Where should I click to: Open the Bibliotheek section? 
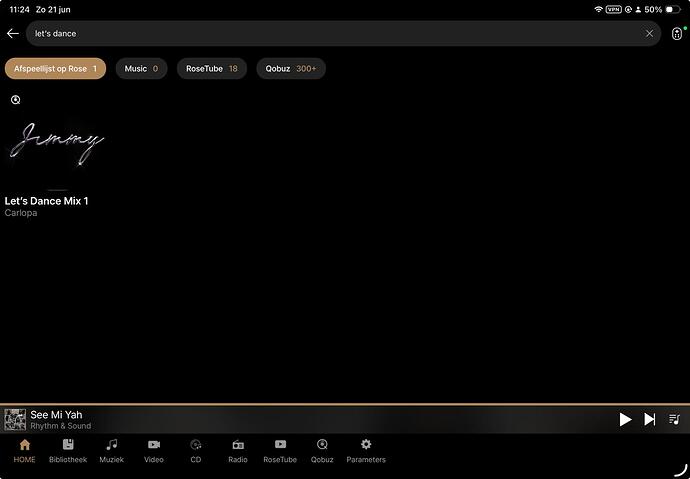coord(68,451)
